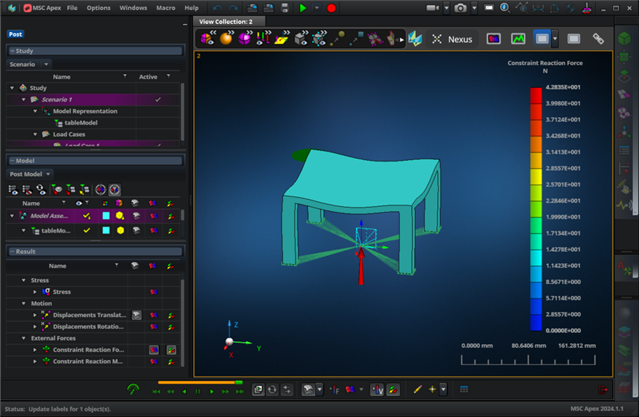Screen dimensions: 639x417
Task: Collapse the Study tree node
Action: 12,88
